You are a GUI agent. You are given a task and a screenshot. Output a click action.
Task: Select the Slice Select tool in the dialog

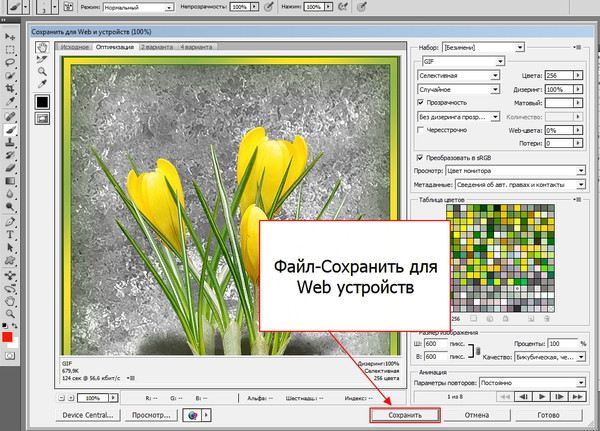(x=42, y=59)
